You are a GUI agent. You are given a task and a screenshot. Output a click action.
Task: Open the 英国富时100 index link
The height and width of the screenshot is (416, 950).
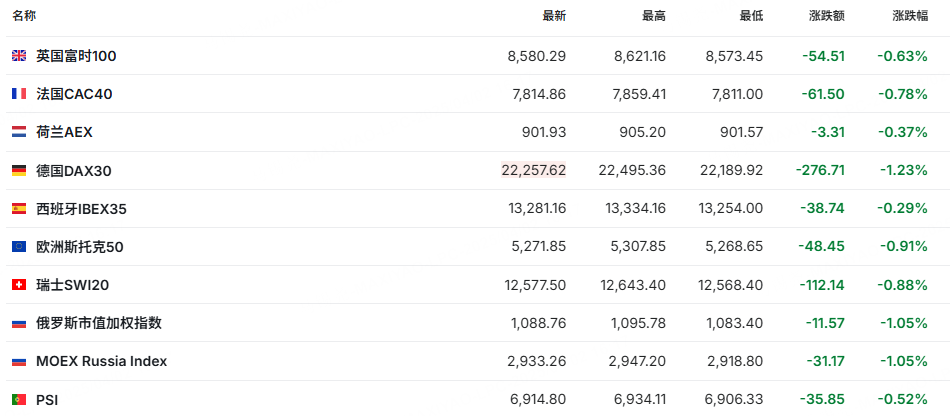[76, 56]
